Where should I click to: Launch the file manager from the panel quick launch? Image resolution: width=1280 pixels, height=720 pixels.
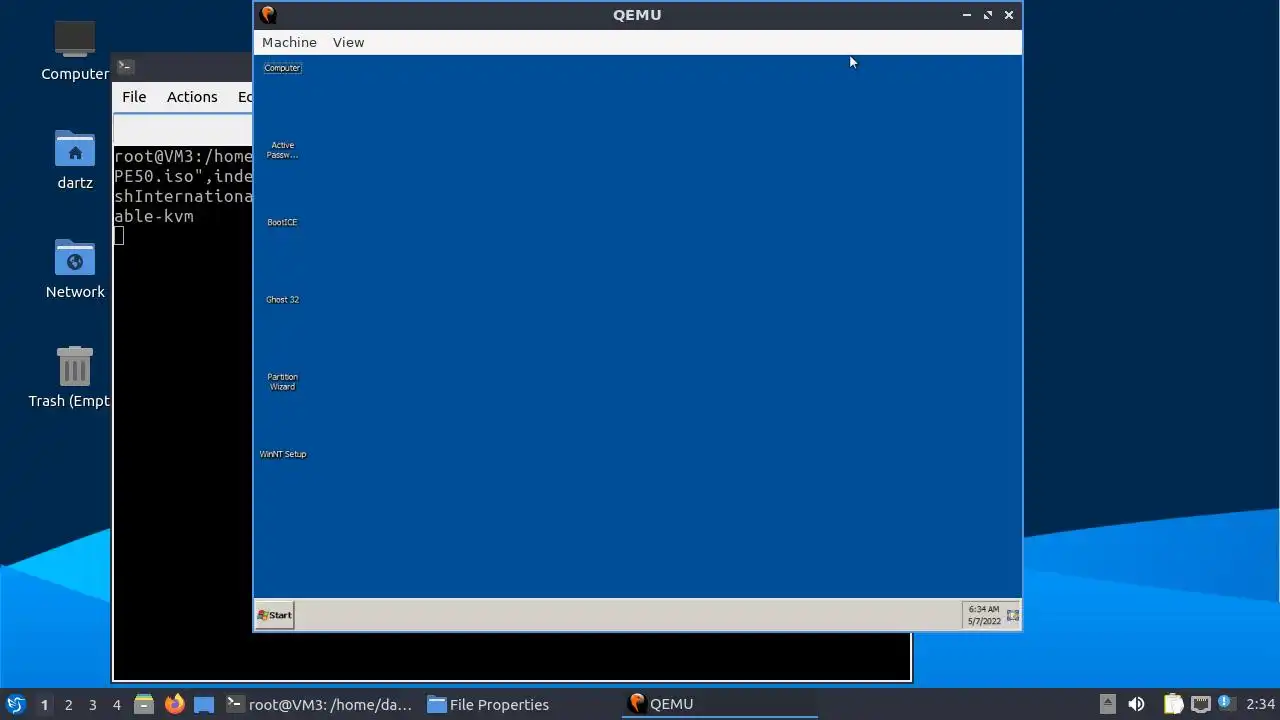tap(144, 704)
